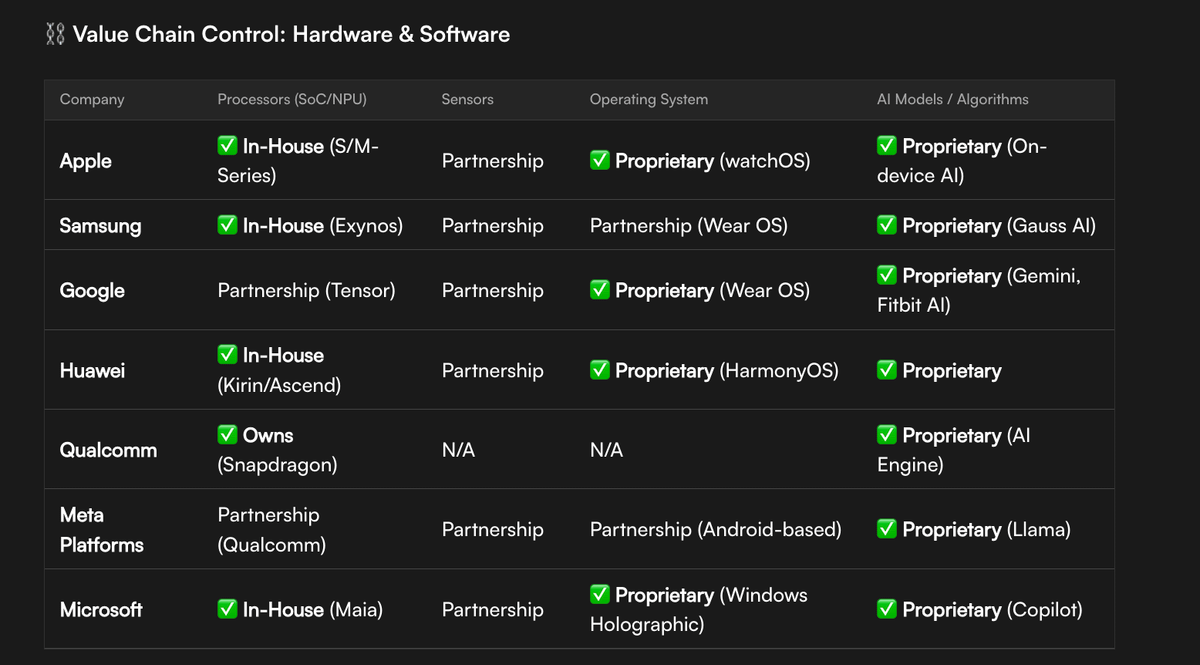Select the Microsoft company cell

pyautogui.click(x=101, y=610)
